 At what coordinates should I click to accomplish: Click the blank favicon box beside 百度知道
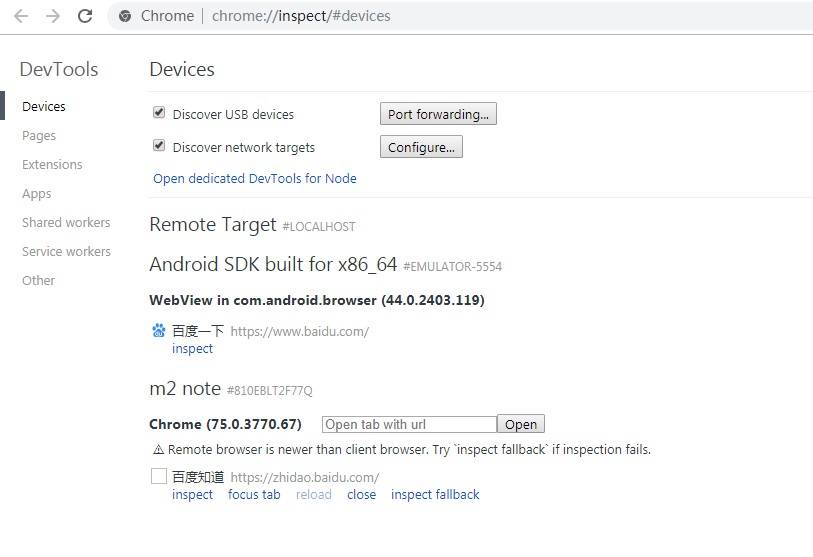(x=159, y=476)
